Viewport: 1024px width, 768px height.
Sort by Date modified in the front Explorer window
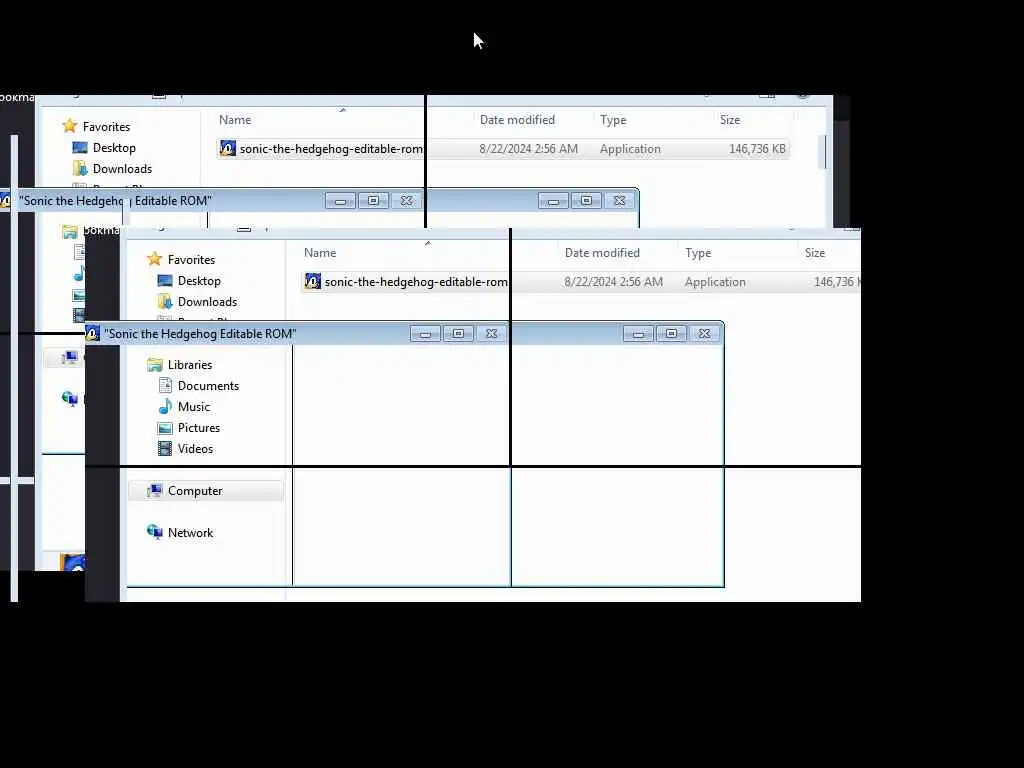(602, 253)
